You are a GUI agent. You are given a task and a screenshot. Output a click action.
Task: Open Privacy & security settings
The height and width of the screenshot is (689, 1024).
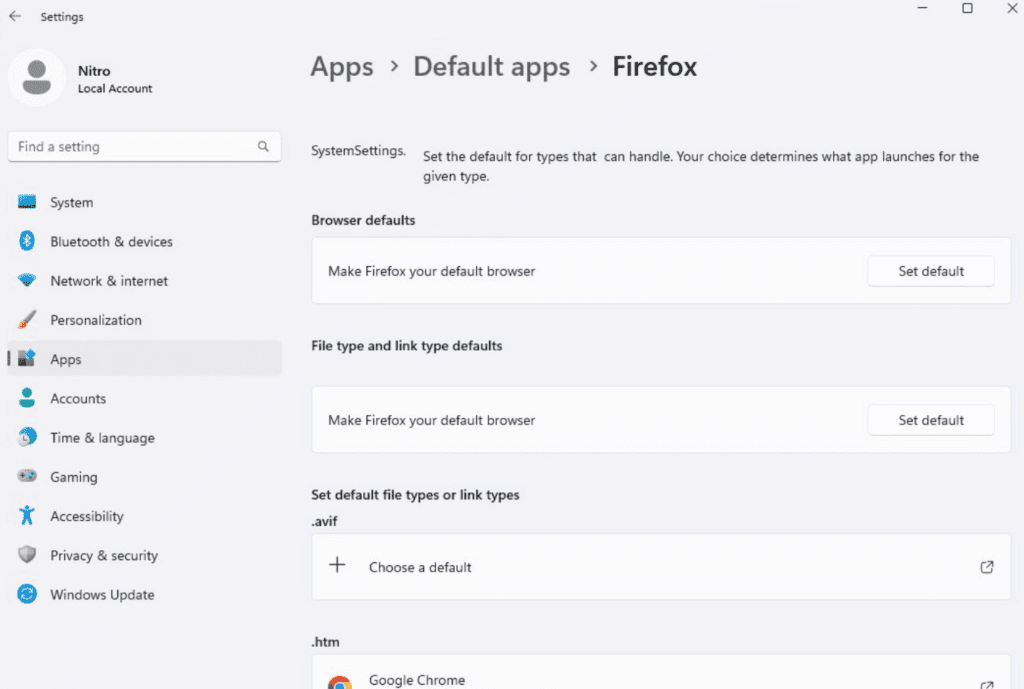[144, 554]
